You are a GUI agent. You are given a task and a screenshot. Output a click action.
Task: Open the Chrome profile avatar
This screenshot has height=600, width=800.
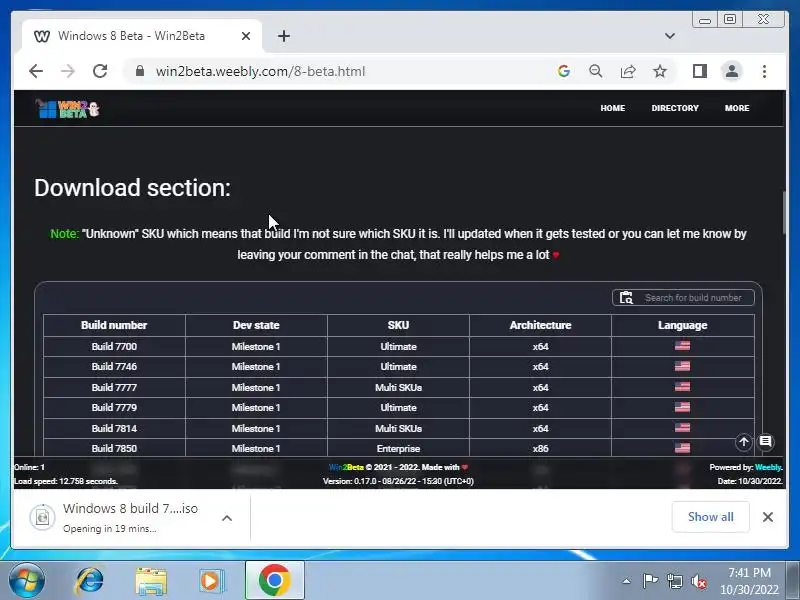click(732, 71)
